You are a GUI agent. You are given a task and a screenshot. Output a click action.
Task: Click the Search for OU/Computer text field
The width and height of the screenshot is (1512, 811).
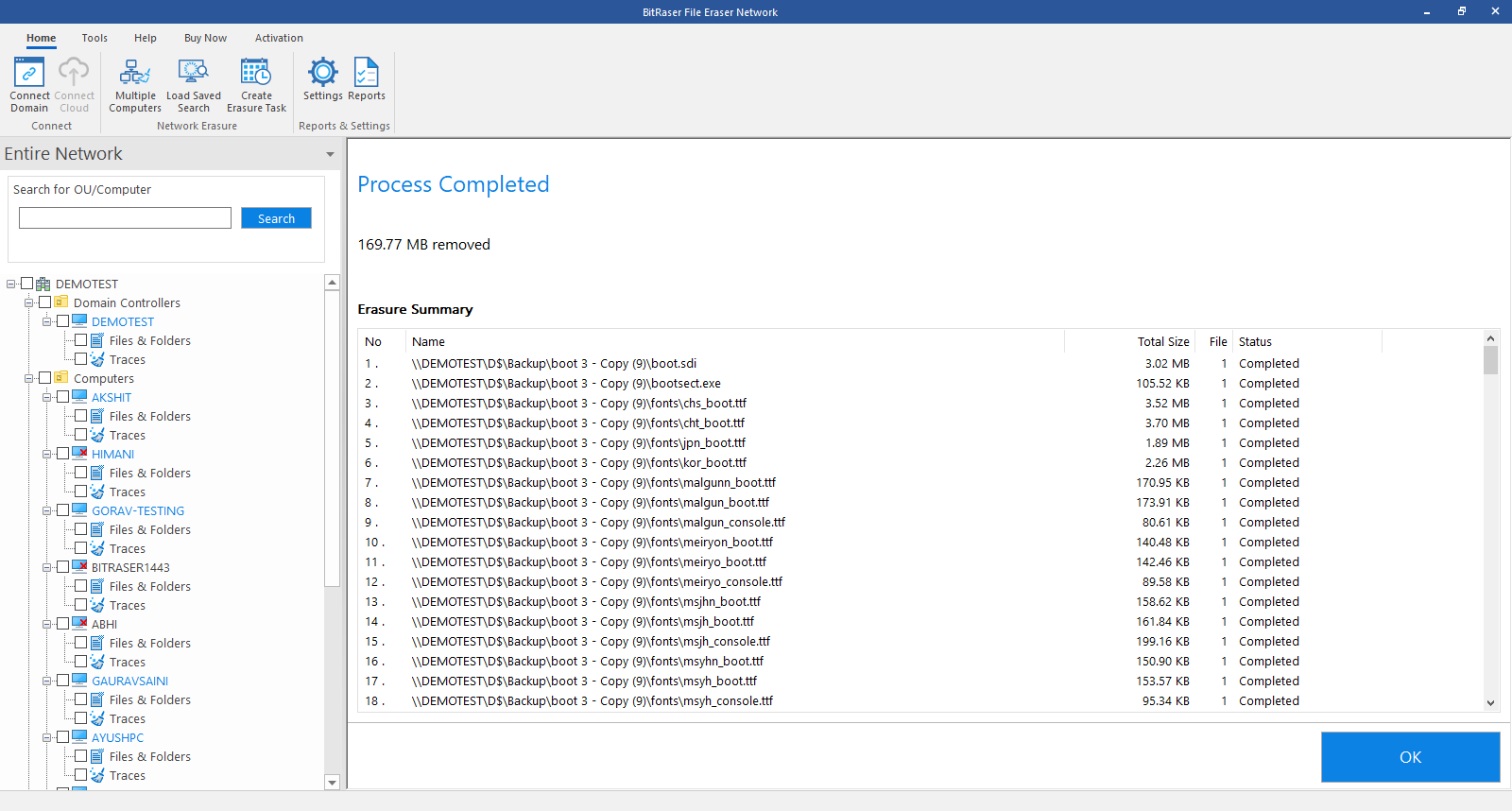125,218
